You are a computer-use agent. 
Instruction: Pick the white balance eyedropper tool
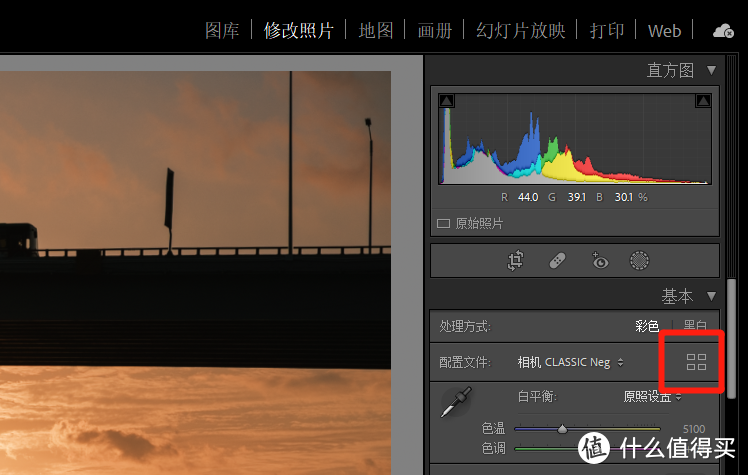456,402
